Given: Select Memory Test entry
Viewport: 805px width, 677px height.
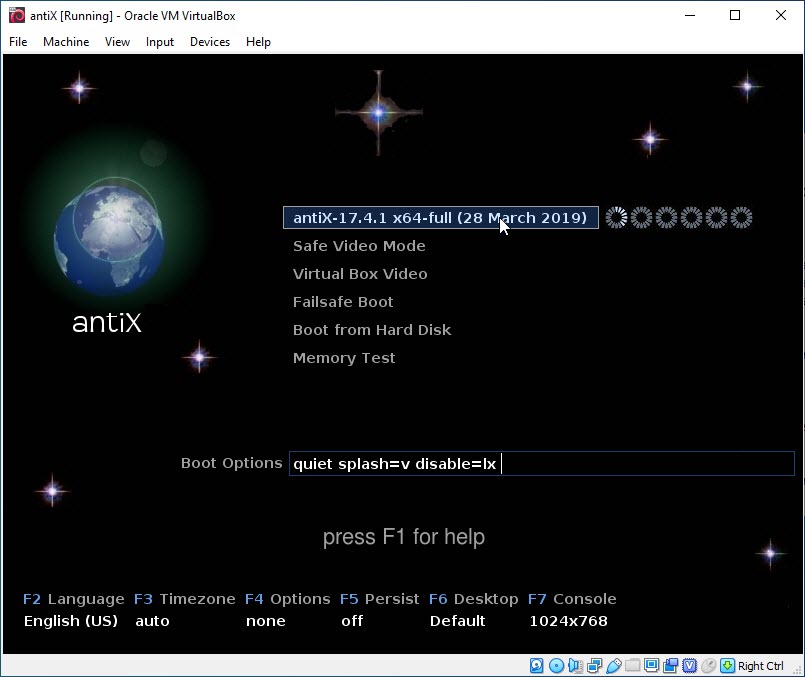Looking at the screenshot, I should tap(344, 358).
